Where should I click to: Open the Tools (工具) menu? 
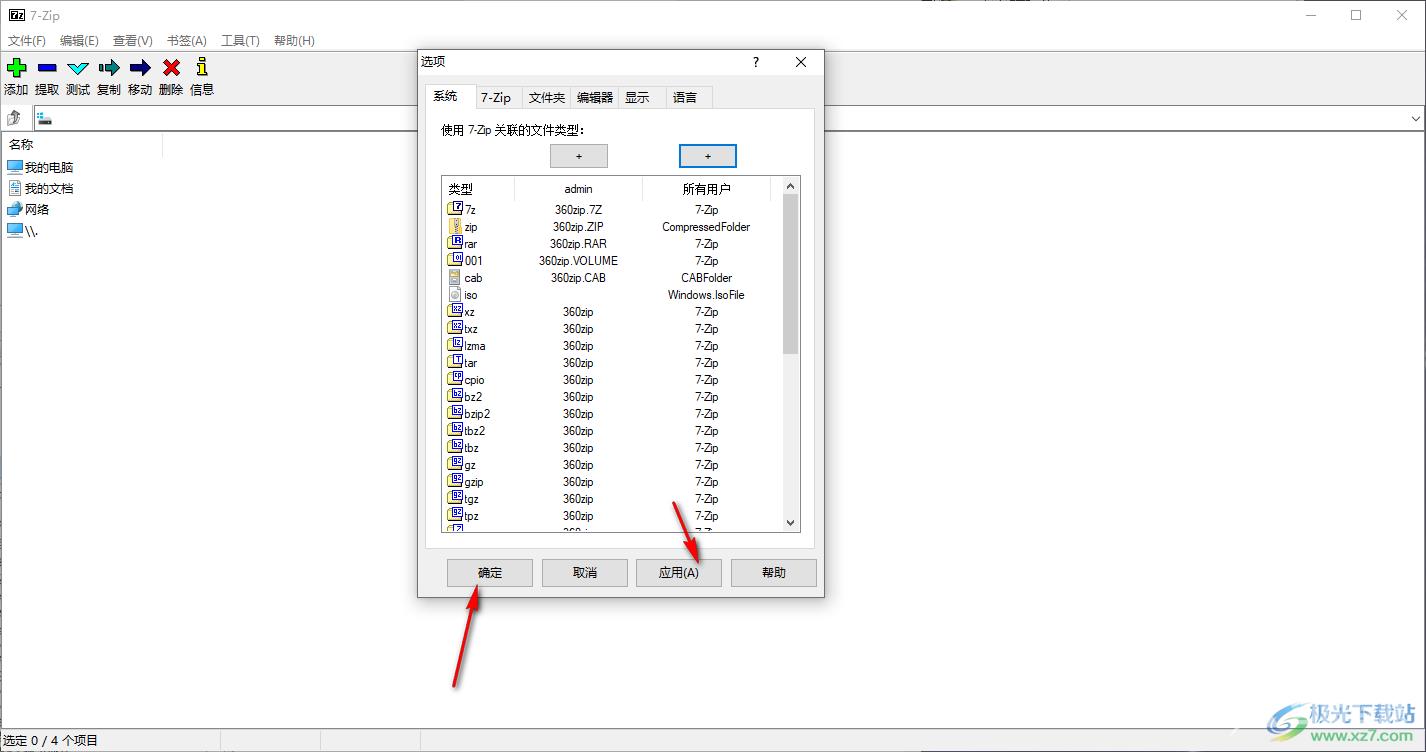[240, 41]
